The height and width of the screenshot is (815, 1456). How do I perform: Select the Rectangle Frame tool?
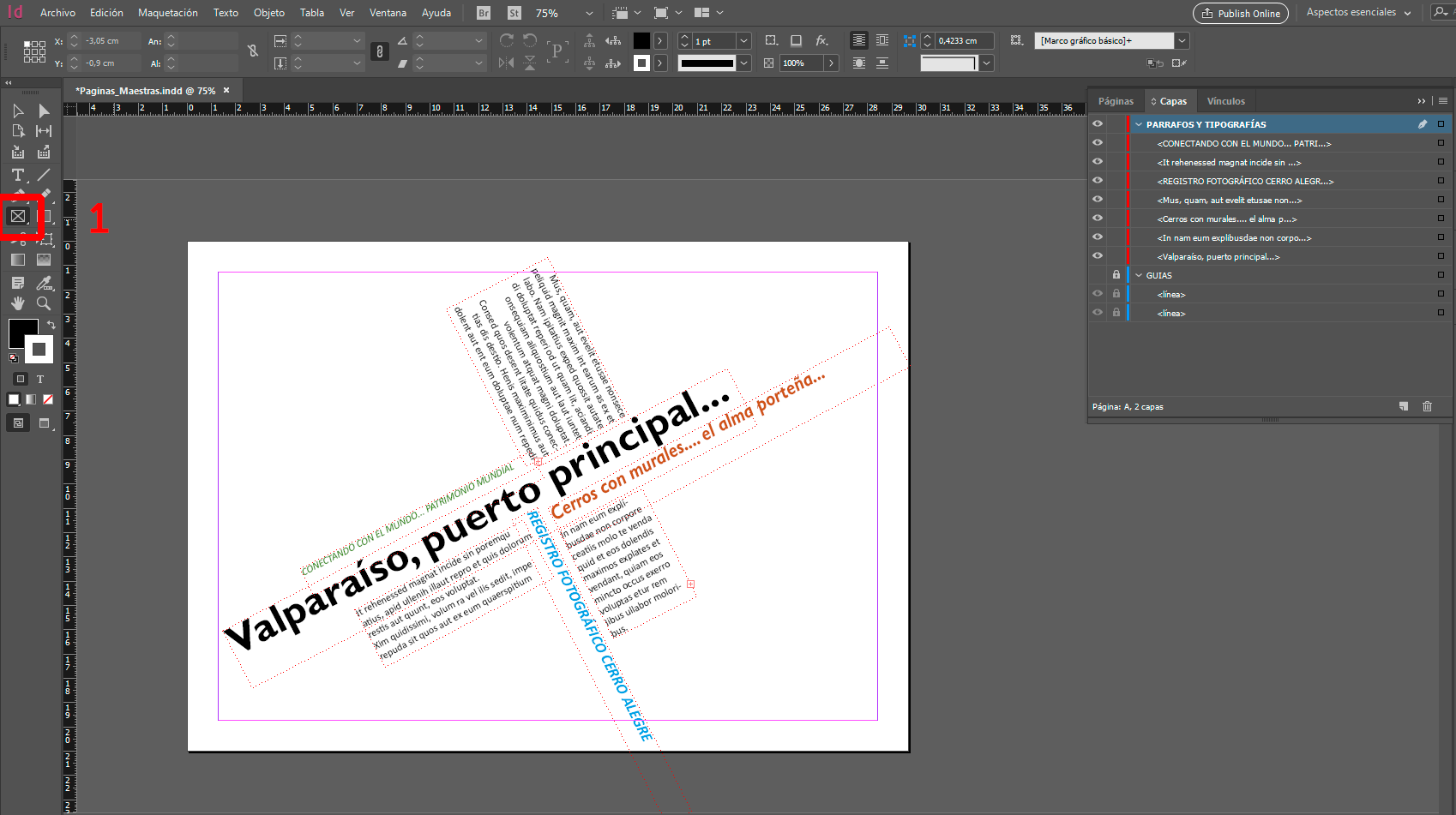pyautogui.click(x=18, y=217)
